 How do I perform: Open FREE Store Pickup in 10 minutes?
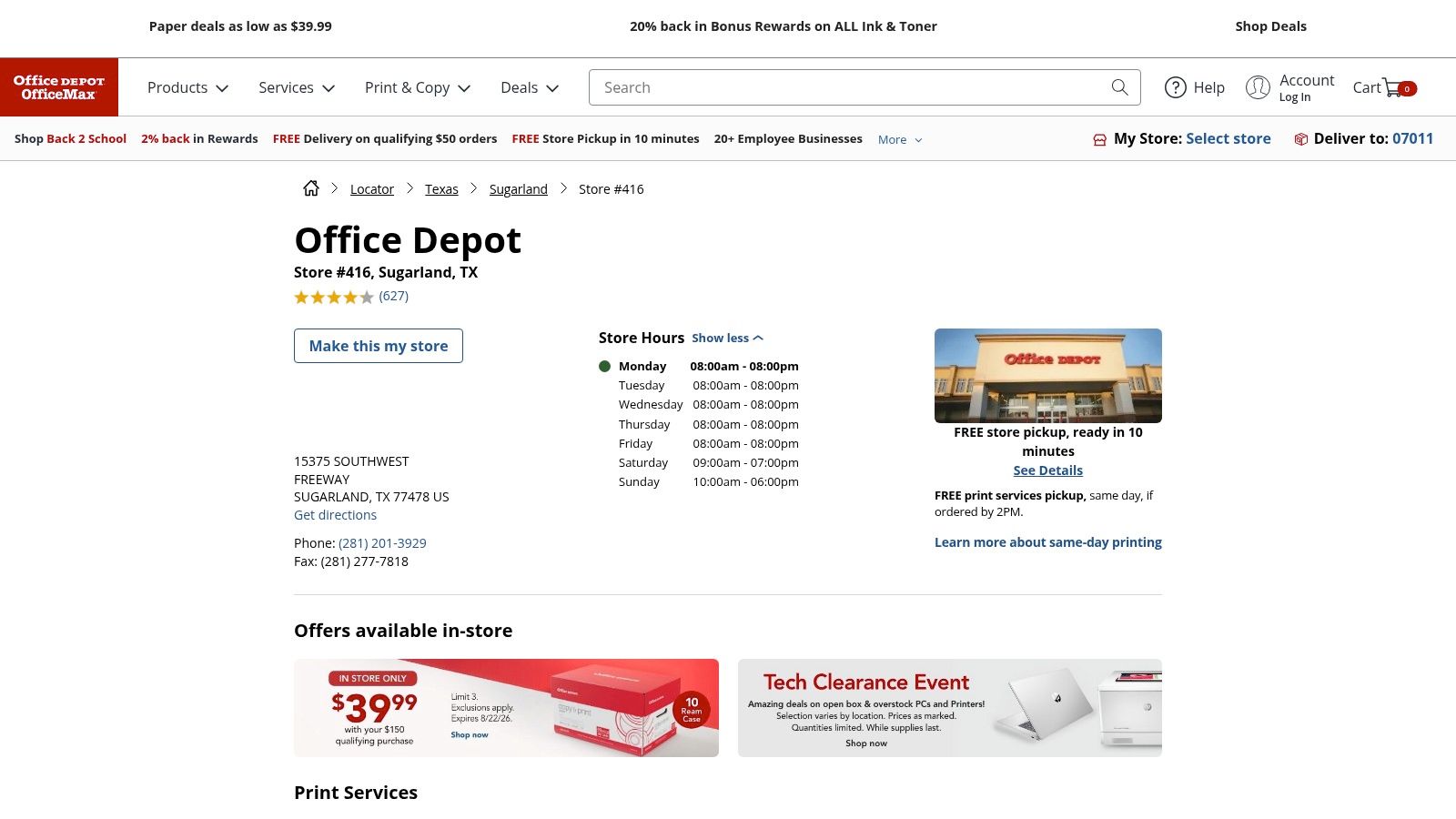(605, 138)
